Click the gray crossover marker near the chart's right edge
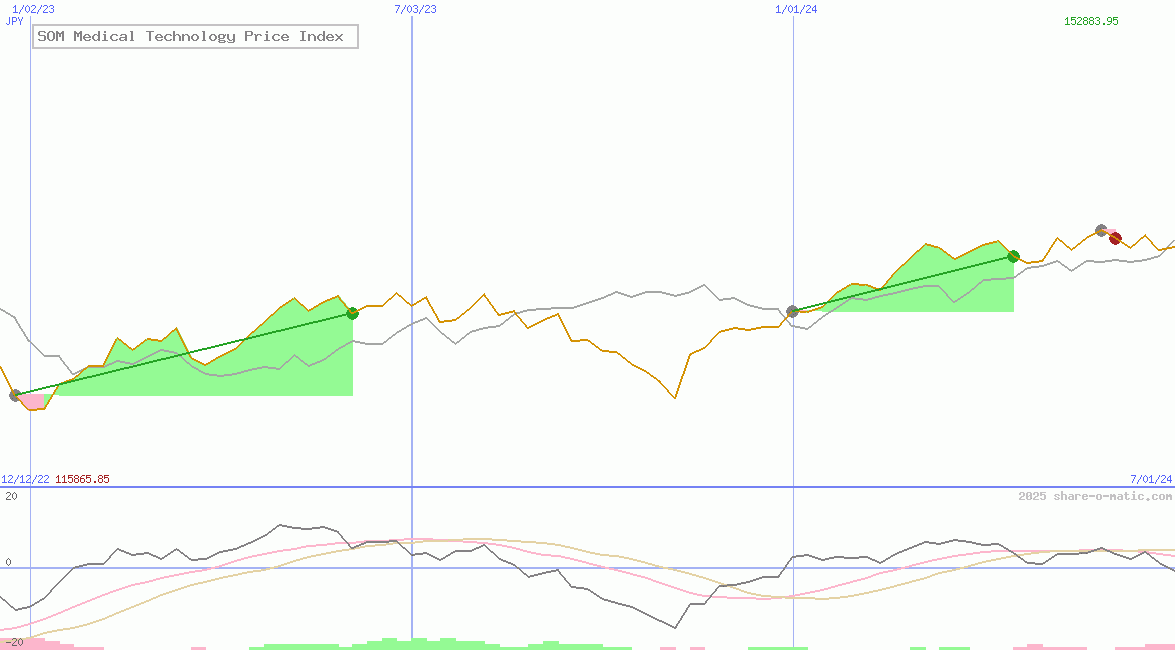This screenshot has width=1175, height=650. pos(1101,230)
